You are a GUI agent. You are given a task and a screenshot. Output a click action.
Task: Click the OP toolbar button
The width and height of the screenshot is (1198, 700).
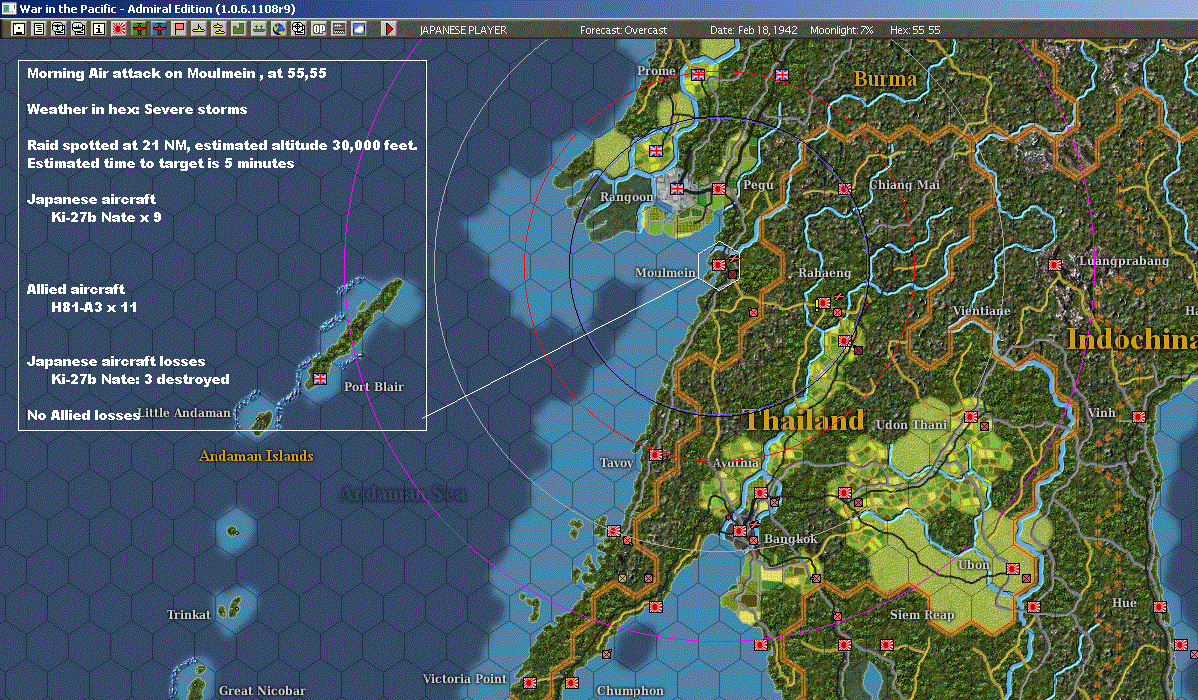click(319, 29)
